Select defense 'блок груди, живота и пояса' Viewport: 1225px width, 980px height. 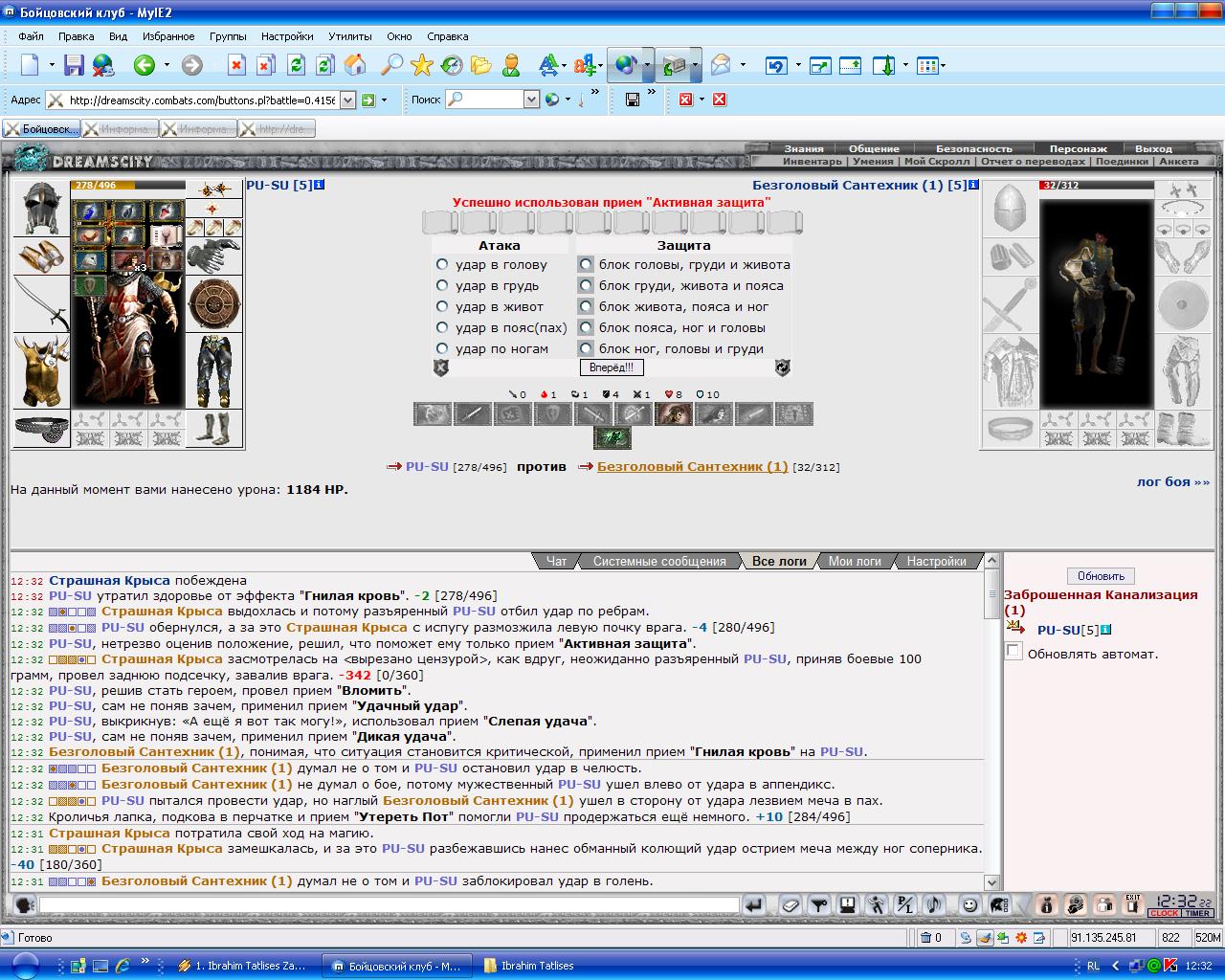point(586,285)
